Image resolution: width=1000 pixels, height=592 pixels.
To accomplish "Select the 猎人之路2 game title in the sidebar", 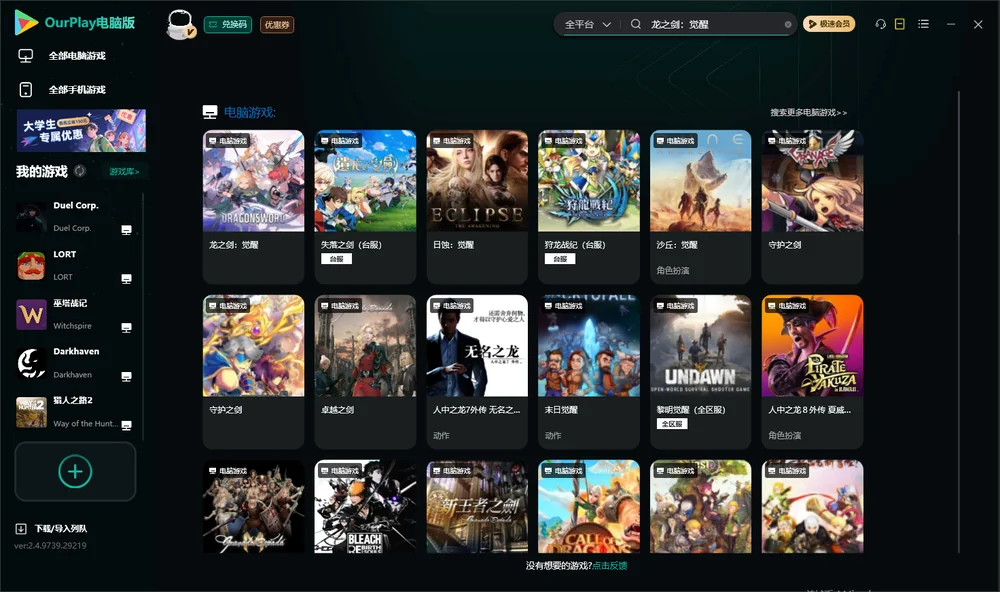I will (73, 401).
